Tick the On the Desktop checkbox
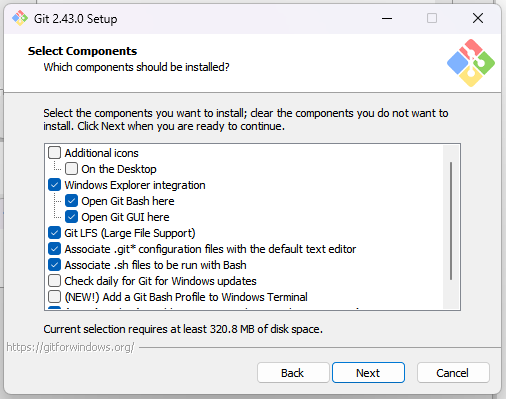 (71, 169)
